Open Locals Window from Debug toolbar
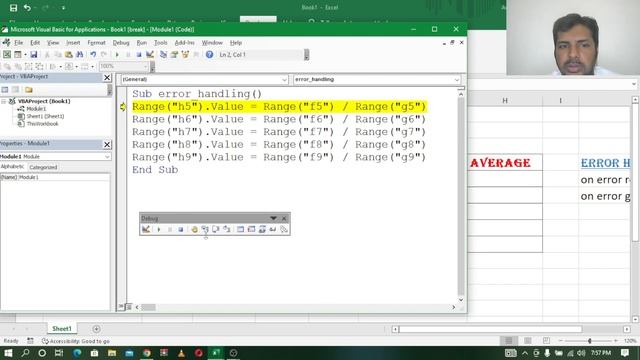The height and width of the screenshot is (360, 640). click(x=240, y=229)
